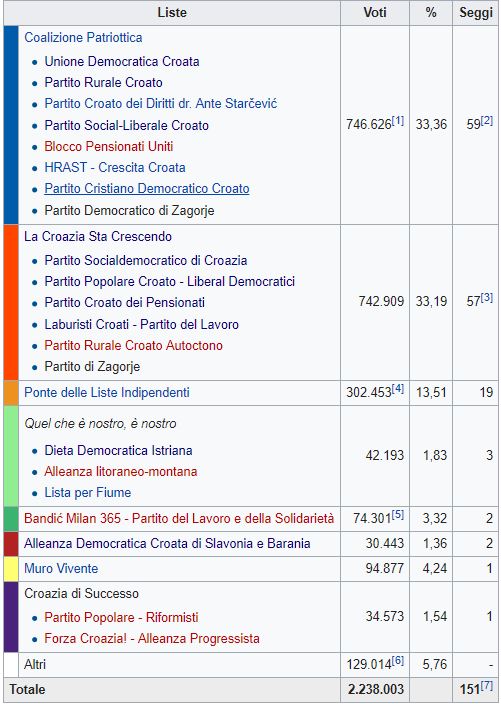The height and width of the screenshot is (704, 501).
Task: Open the Lista per Fiume link
Action: coord(88,493)
